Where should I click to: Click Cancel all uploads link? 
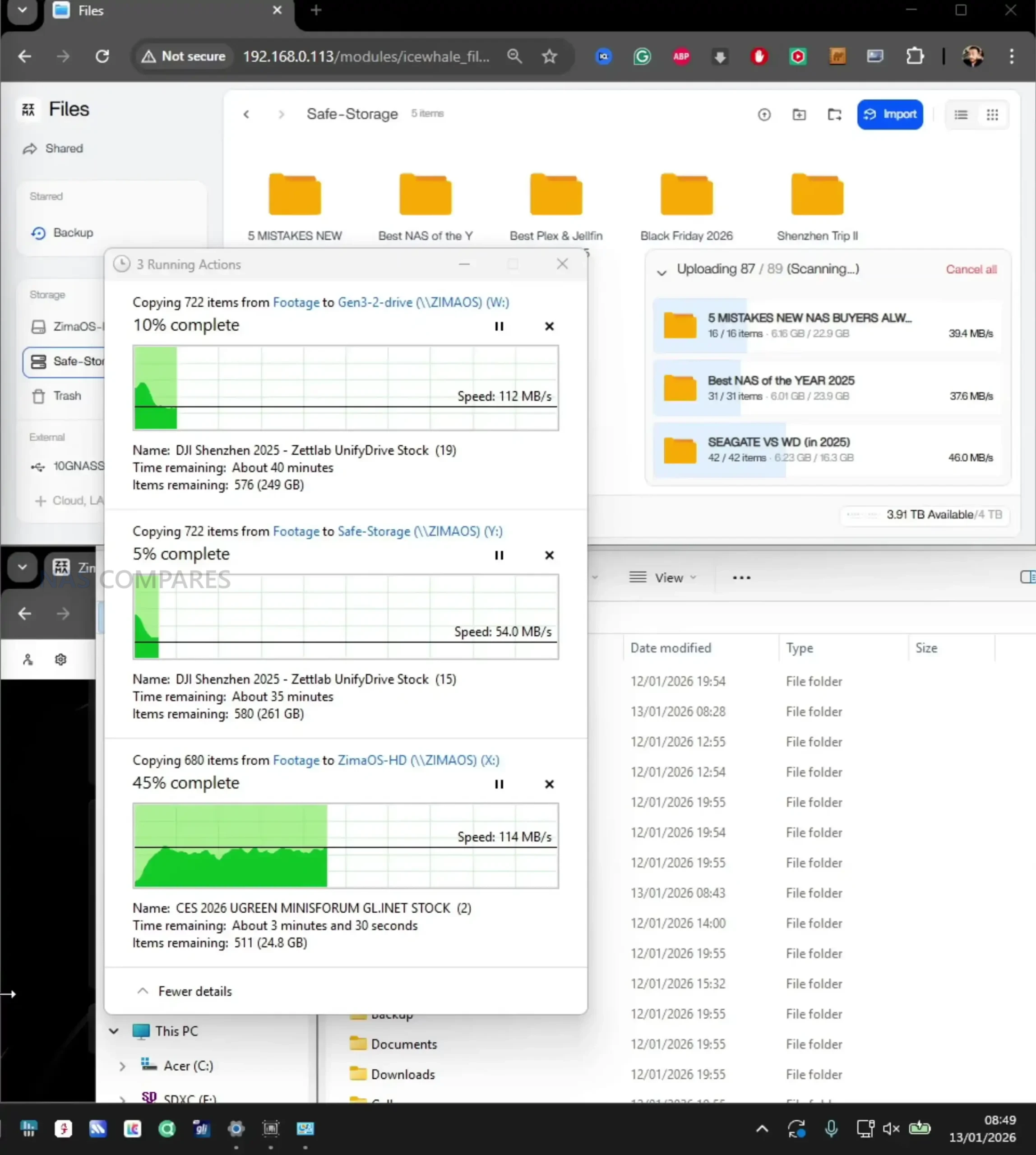(x=971, y=269)
